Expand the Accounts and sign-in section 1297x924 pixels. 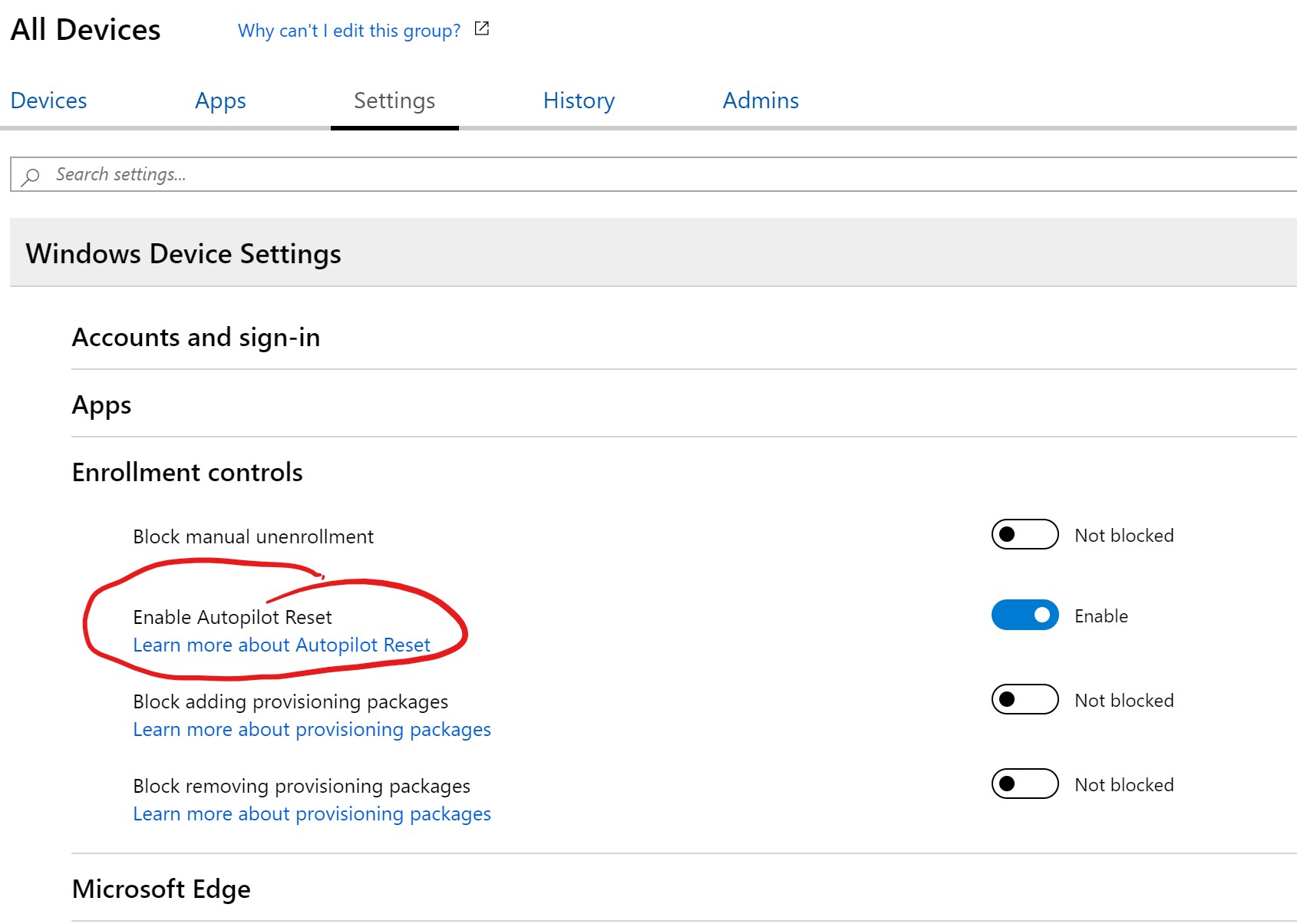[x=196, y=337]
